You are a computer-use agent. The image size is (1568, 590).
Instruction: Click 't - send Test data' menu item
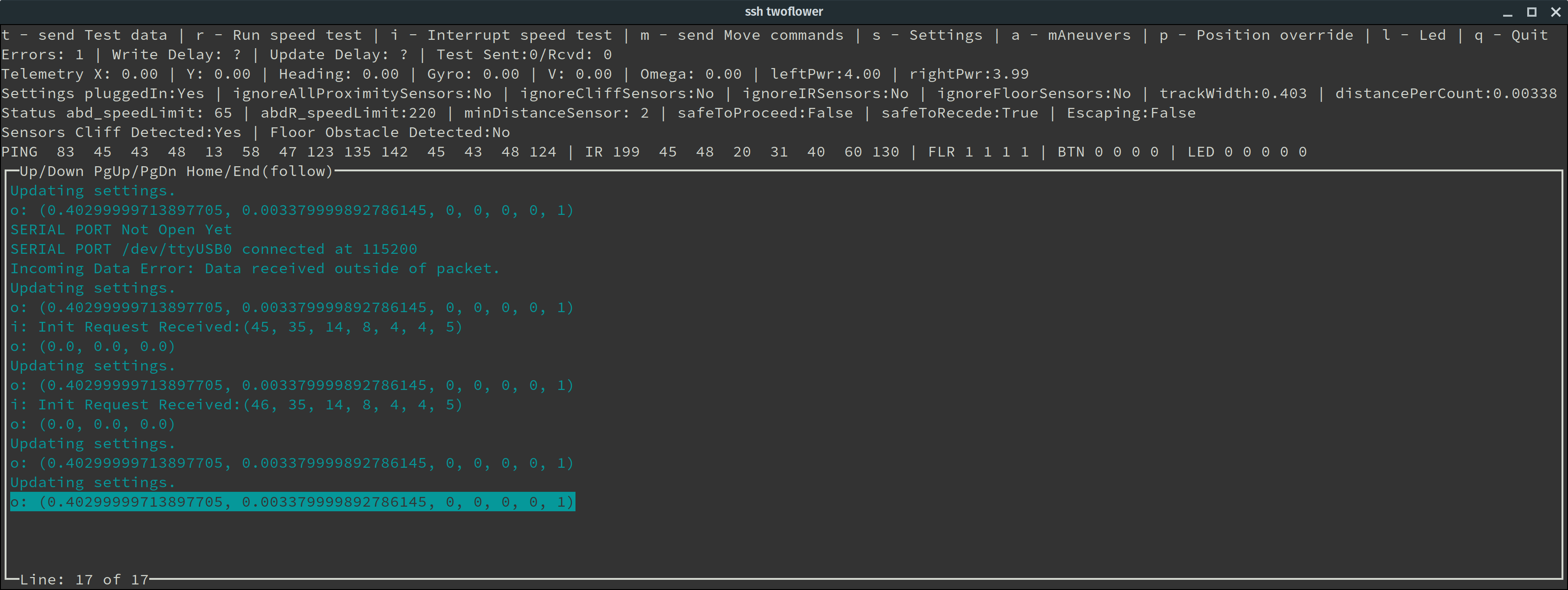[x=84, y=35]
